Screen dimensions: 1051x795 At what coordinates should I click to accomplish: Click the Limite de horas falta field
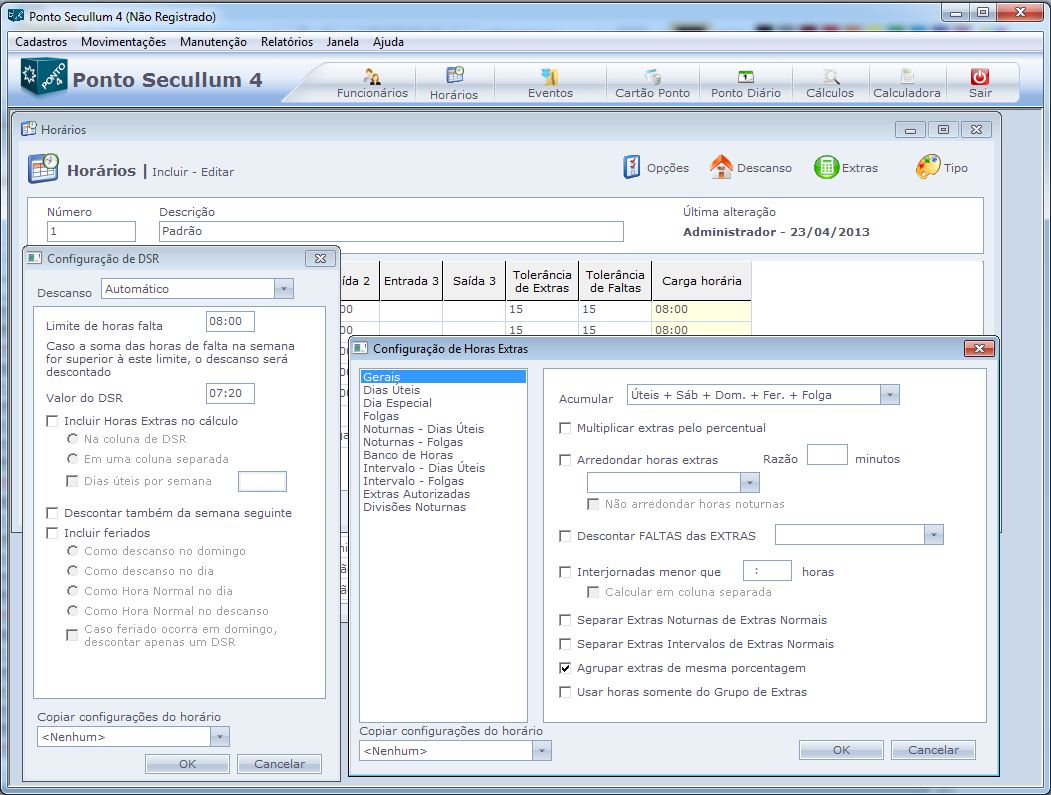click(x=230, y=321)
